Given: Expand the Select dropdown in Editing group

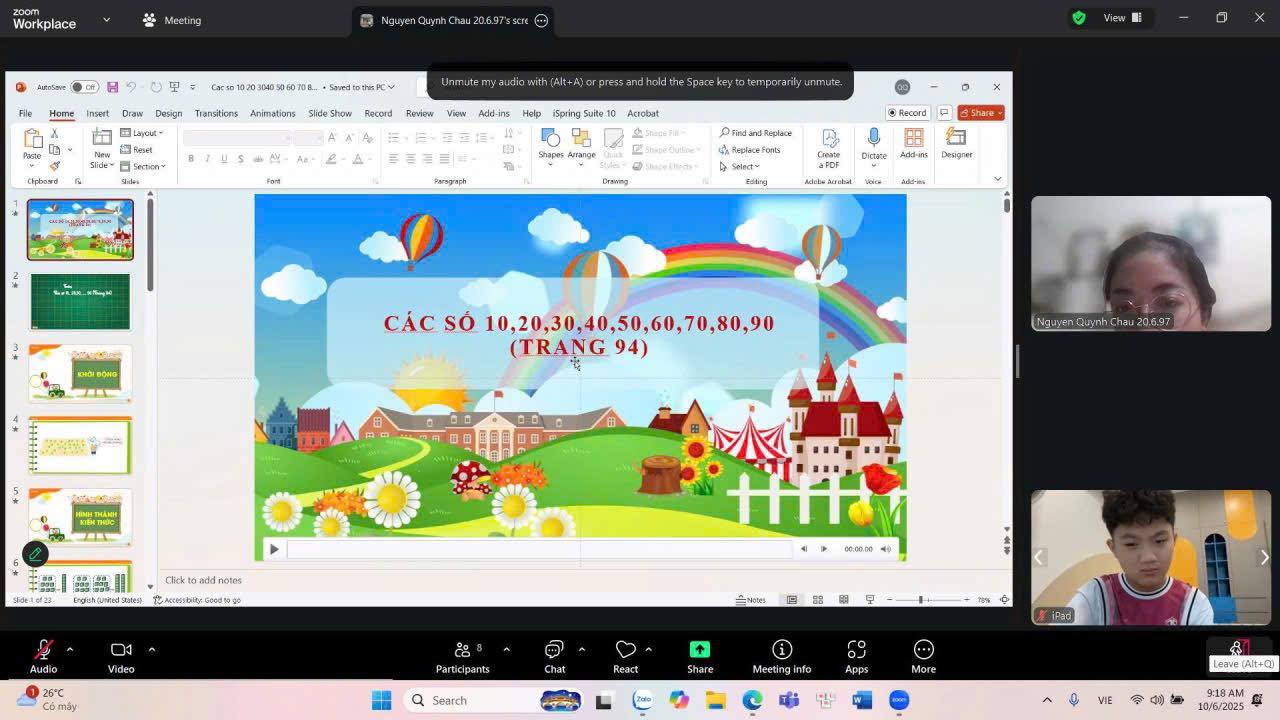Looking at the screenshot, I should (744, 166).
